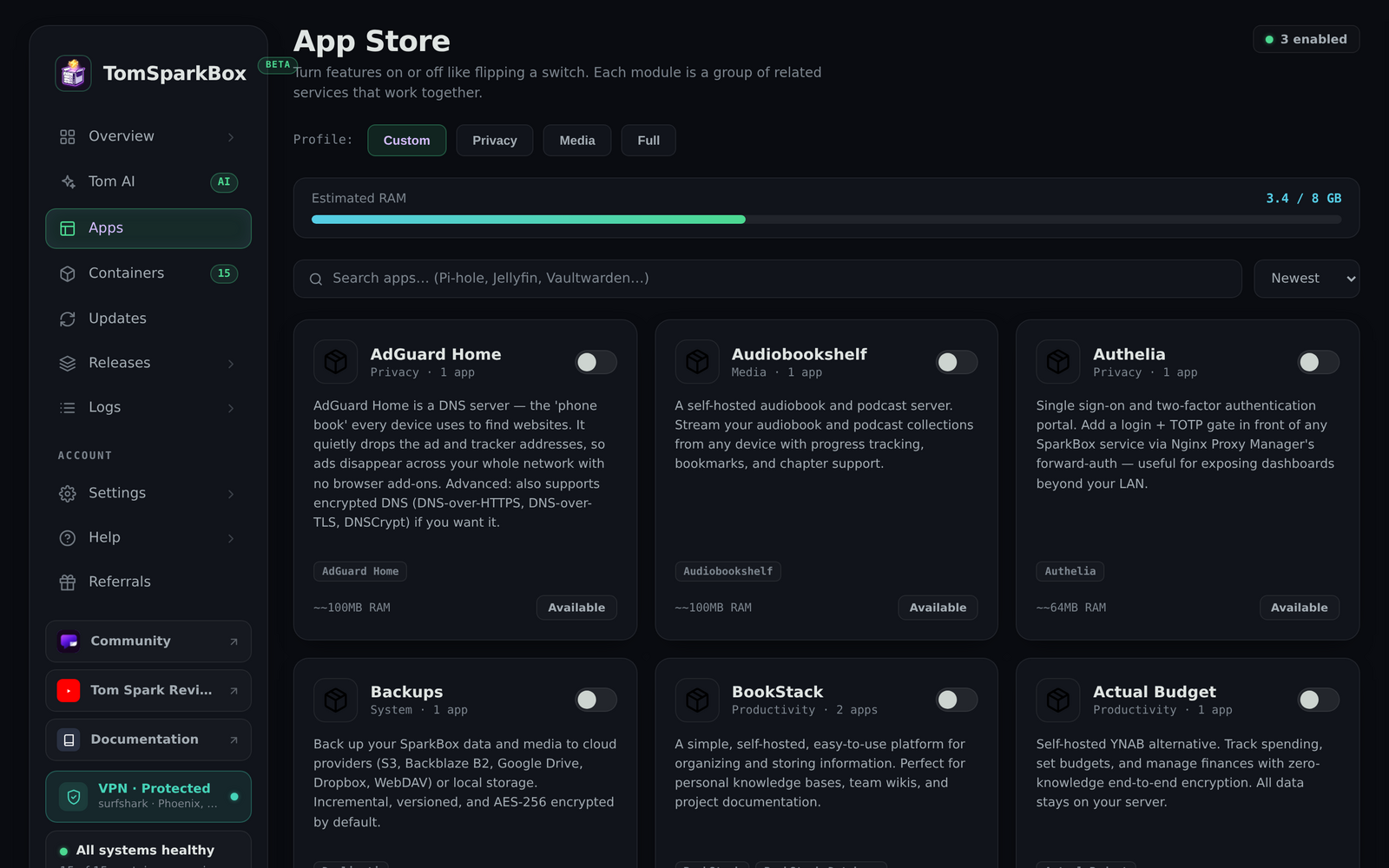Select the Custom profile

pyautogui.click(x=406, y=141)
